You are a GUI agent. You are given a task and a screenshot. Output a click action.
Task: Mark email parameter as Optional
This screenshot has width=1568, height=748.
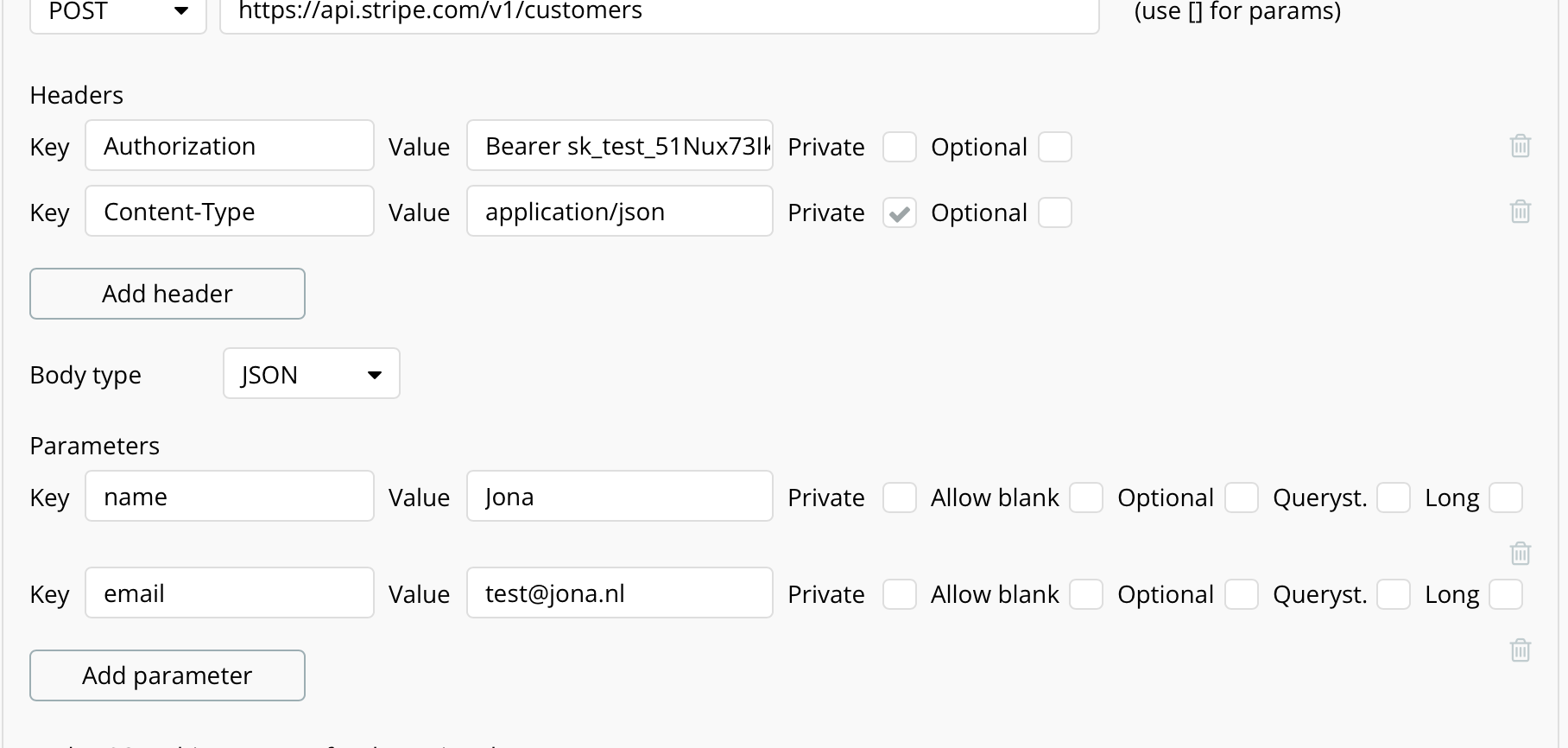[1241, 594]
